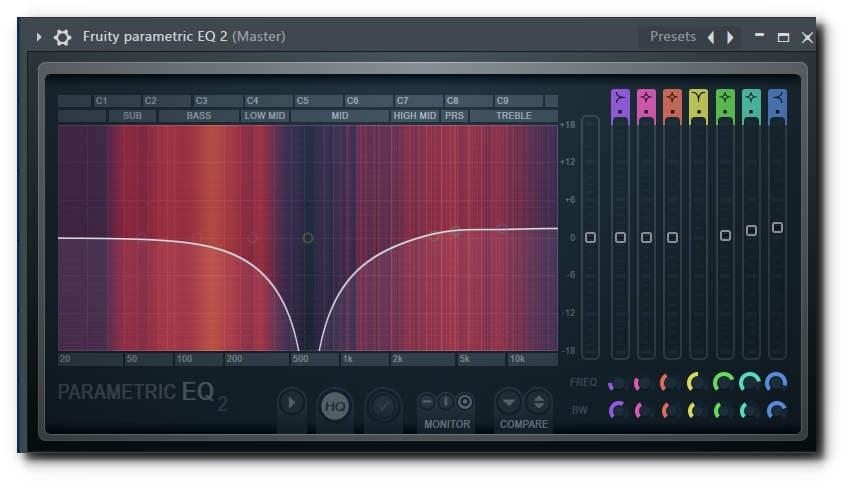
Task: Click the MID frequency range label
Action: click(340, 116)
